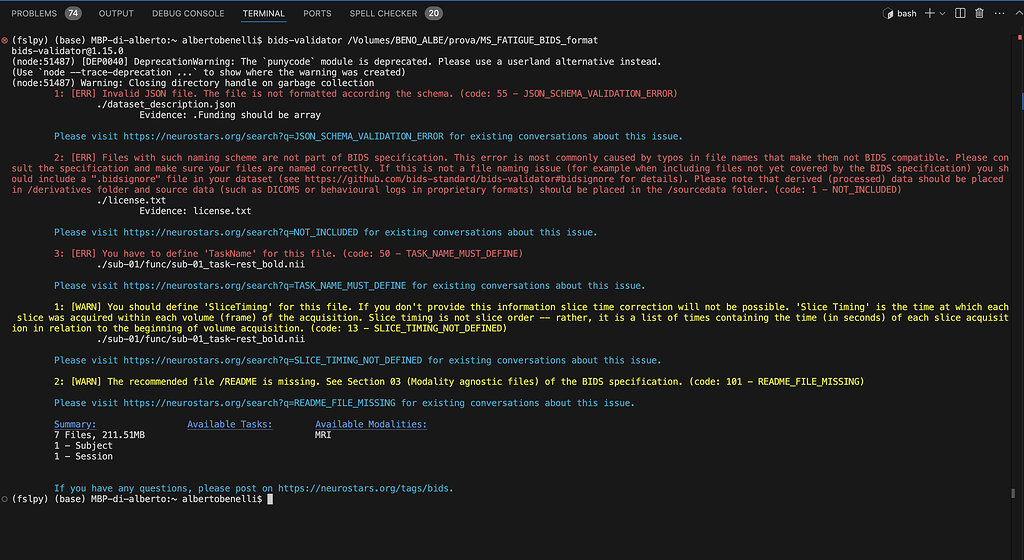Open the neurostars.org/tags/bids link
Screen dimensions: 1024x560
click(365, 488)
